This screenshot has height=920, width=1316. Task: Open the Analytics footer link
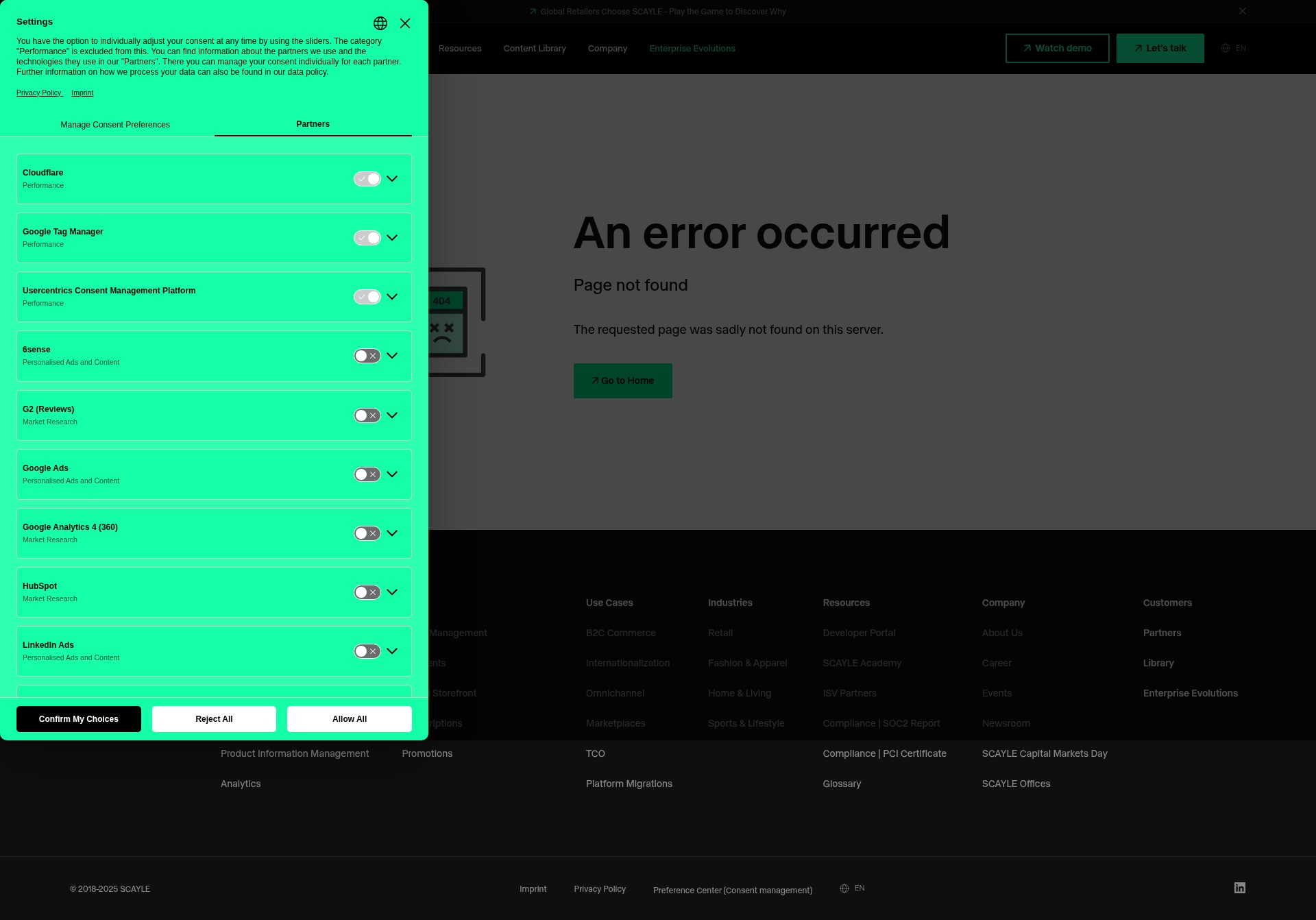(241, 784)
